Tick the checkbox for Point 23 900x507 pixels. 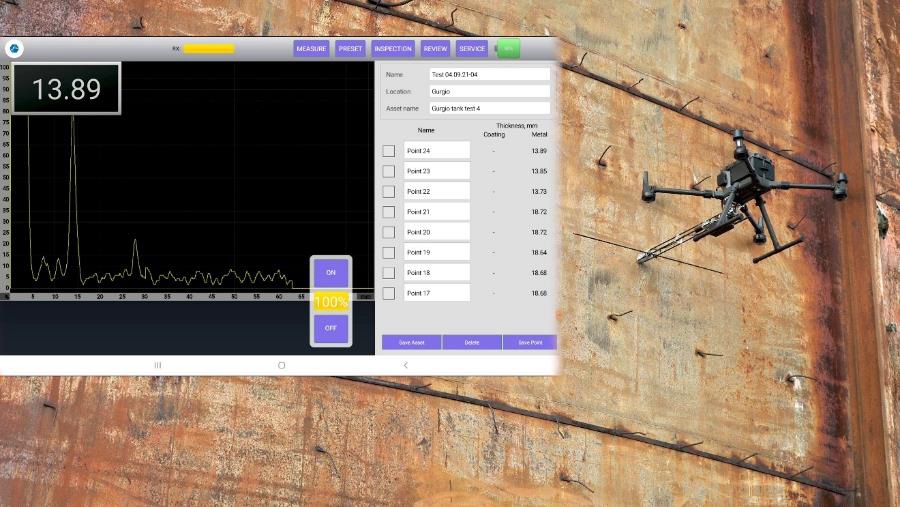(x=389, y=171)
